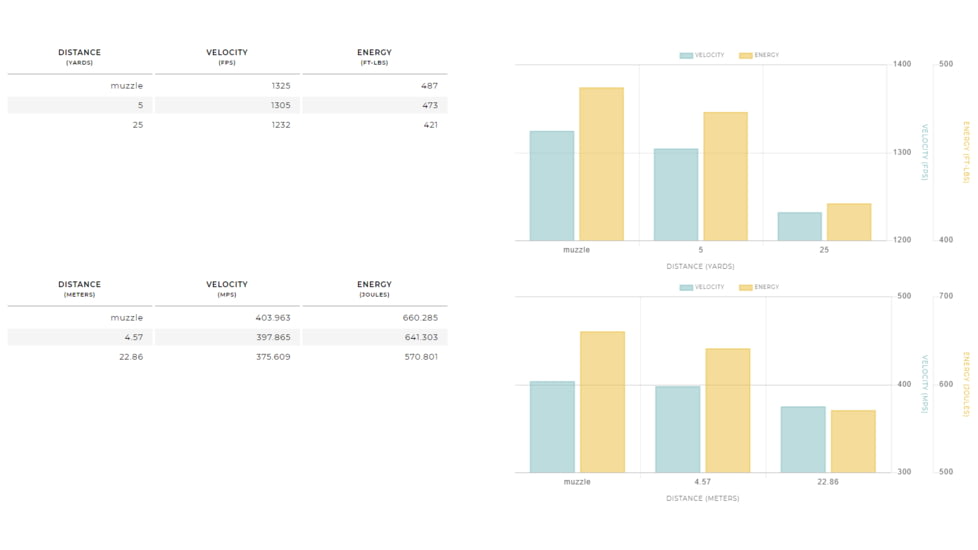
Task: Sort by the Velocity (FPS) column header
Action: coord(227,57)
